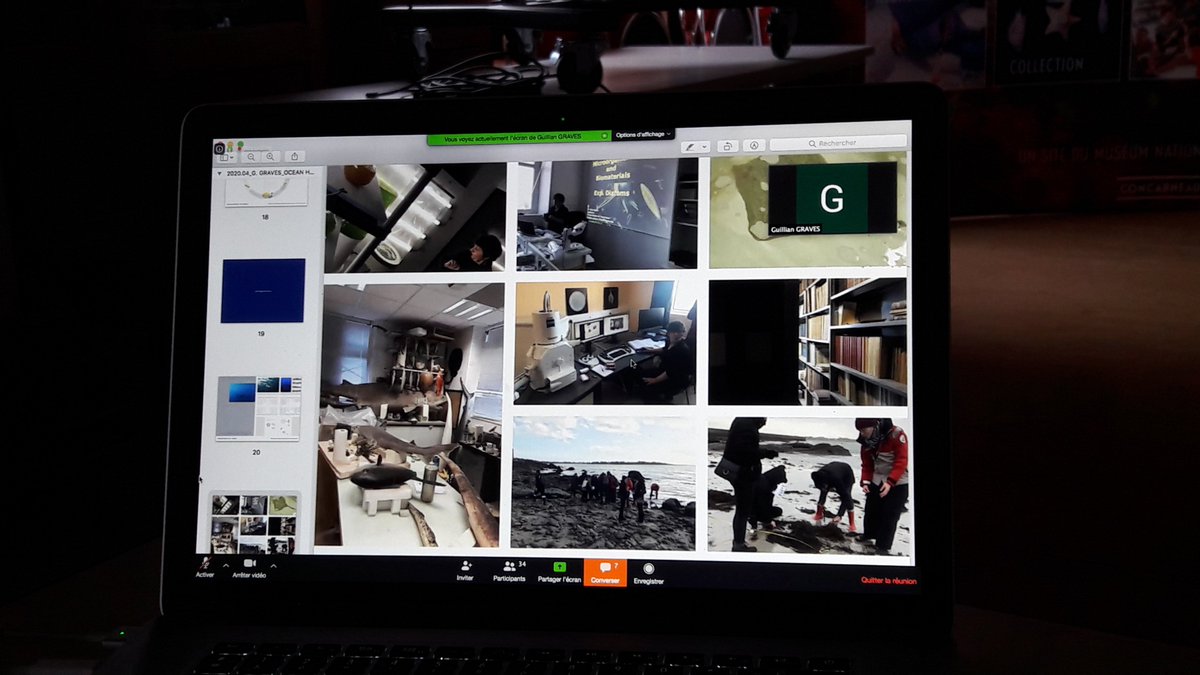Toggle the sidebar view mode icon
Viewport: 1200px width, 675px height.
(223, 157)
